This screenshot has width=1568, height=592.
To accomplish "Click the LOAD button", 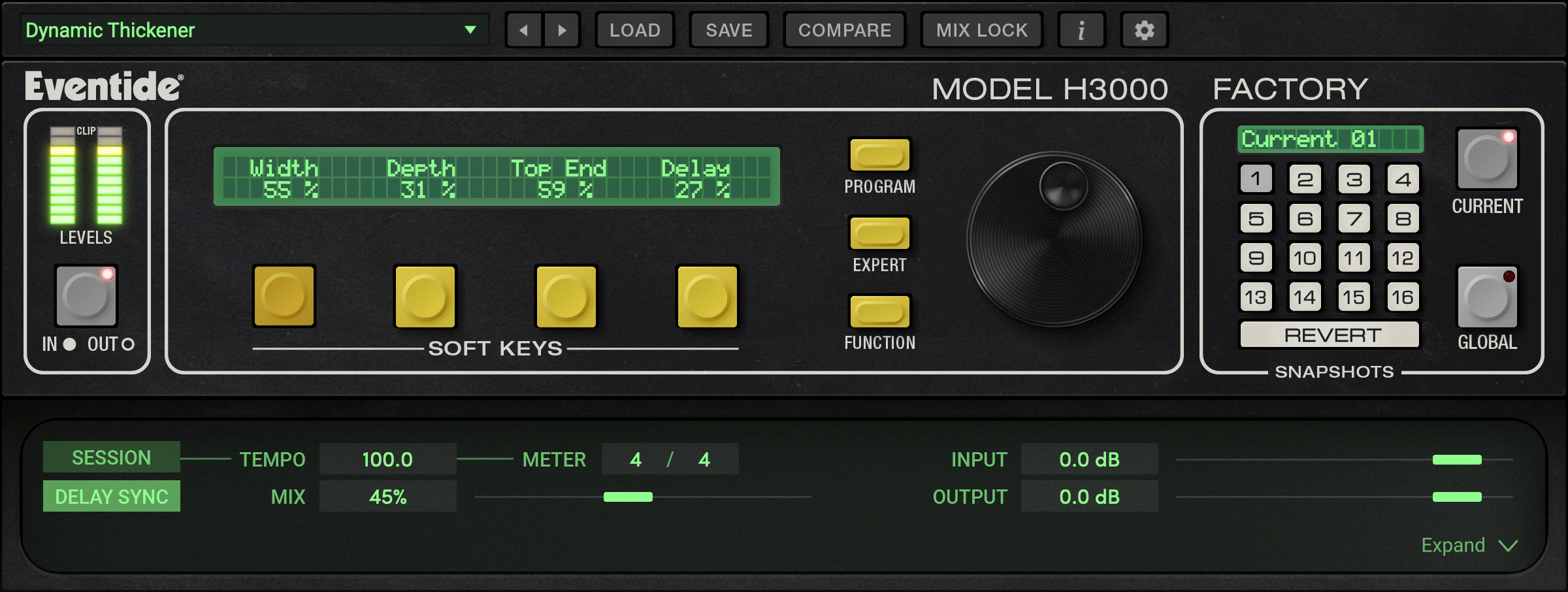I will [x=634, y=30].
